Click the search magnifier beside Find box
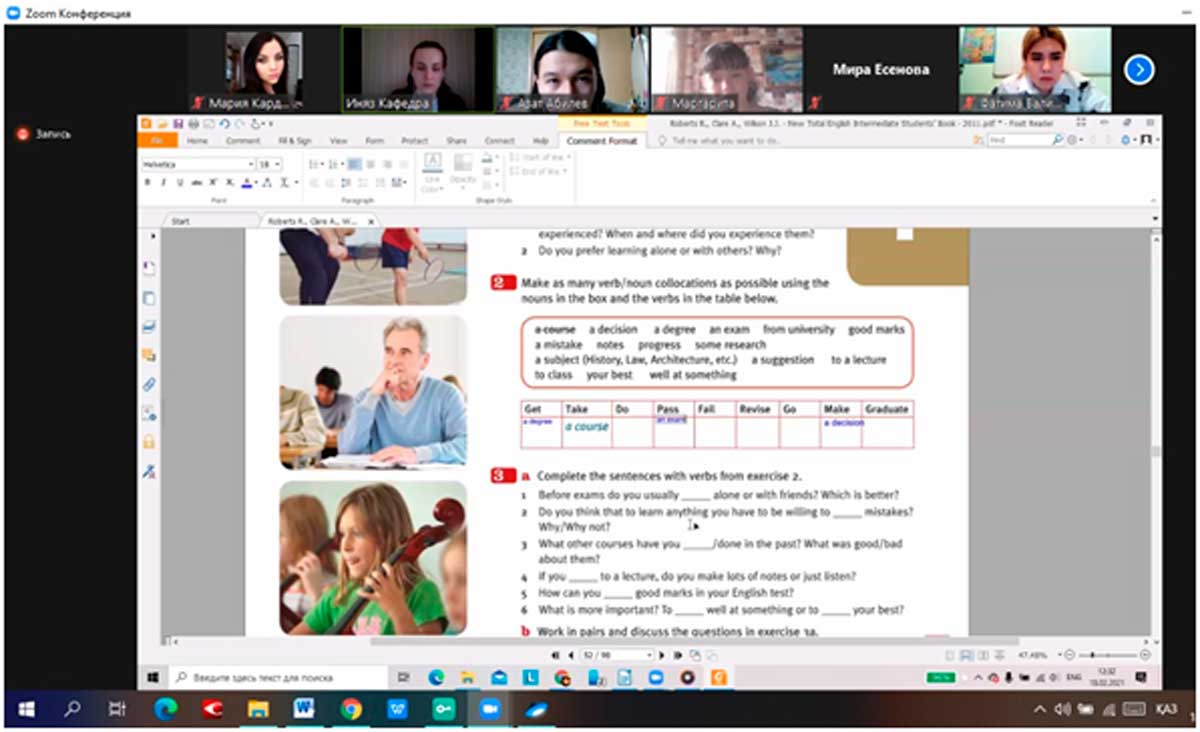Viewport: 1200px width, 732px height. (x=1058, y=141)
